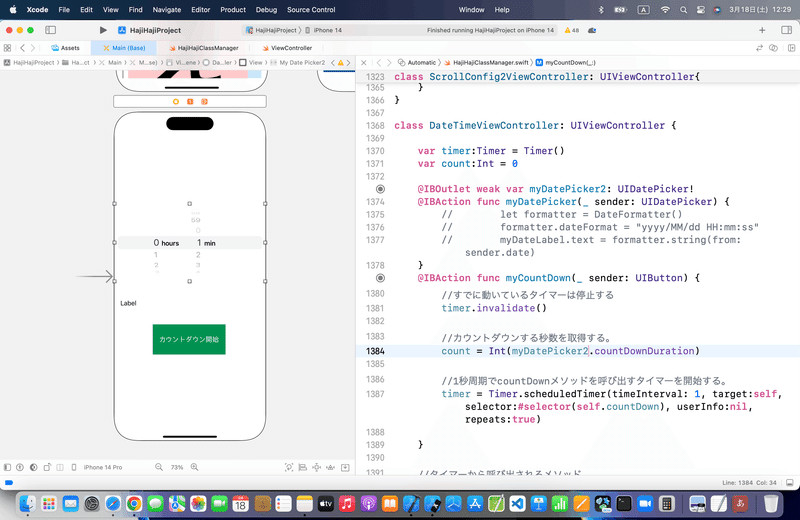Enable code review mode icon
800x520 pixels.
pos(773,48)
